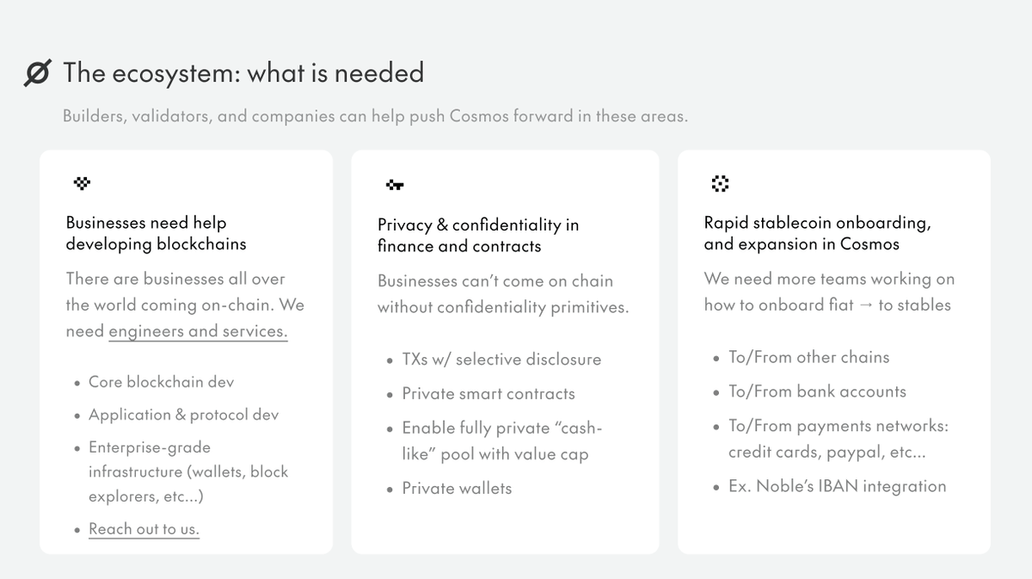Click the 'To/From bank accounts' bullet
Viewport: 1032px width, 579px height.
(x=817, y=391)
